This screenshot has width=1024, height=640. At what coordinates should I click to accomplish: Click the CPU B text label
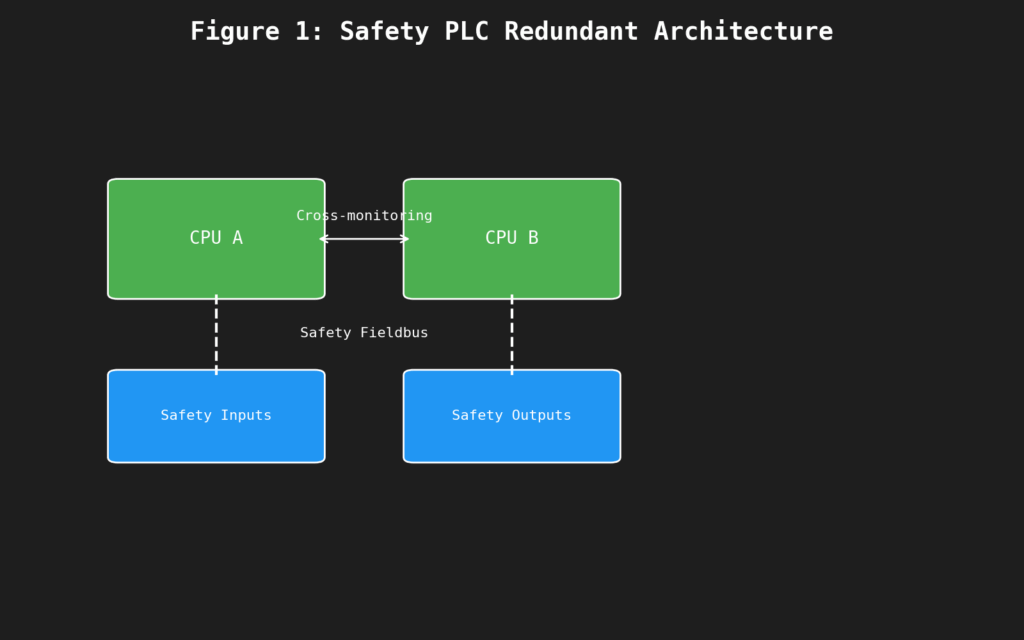[511, 238]
